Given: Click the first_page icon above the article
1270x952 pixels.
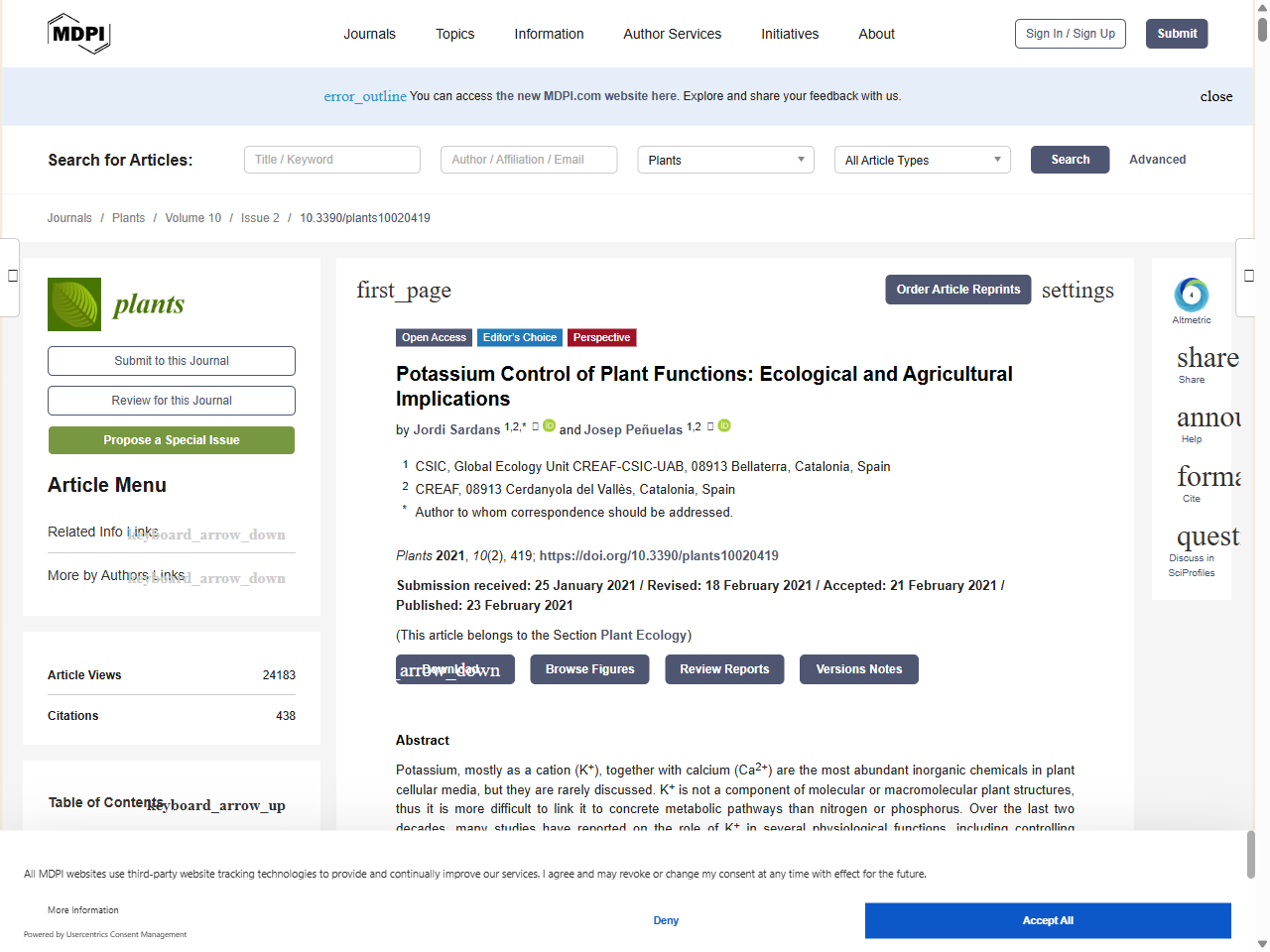Looking at the screenshot, I should 404,290.
